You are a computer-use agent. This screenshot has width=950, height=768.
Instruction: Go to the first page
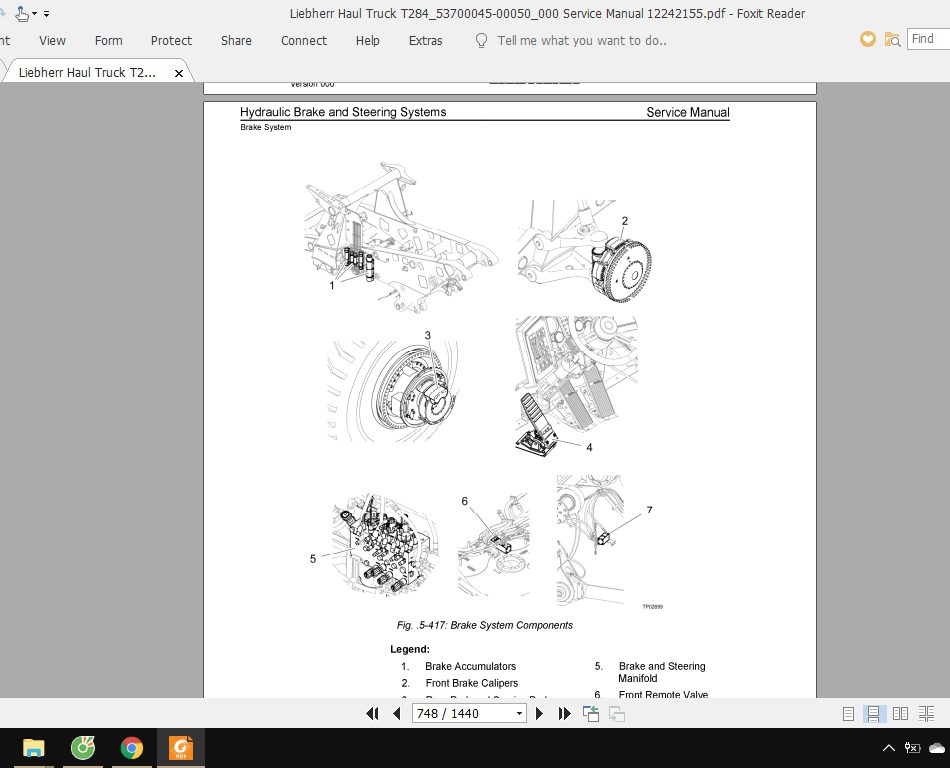(372, 713)
